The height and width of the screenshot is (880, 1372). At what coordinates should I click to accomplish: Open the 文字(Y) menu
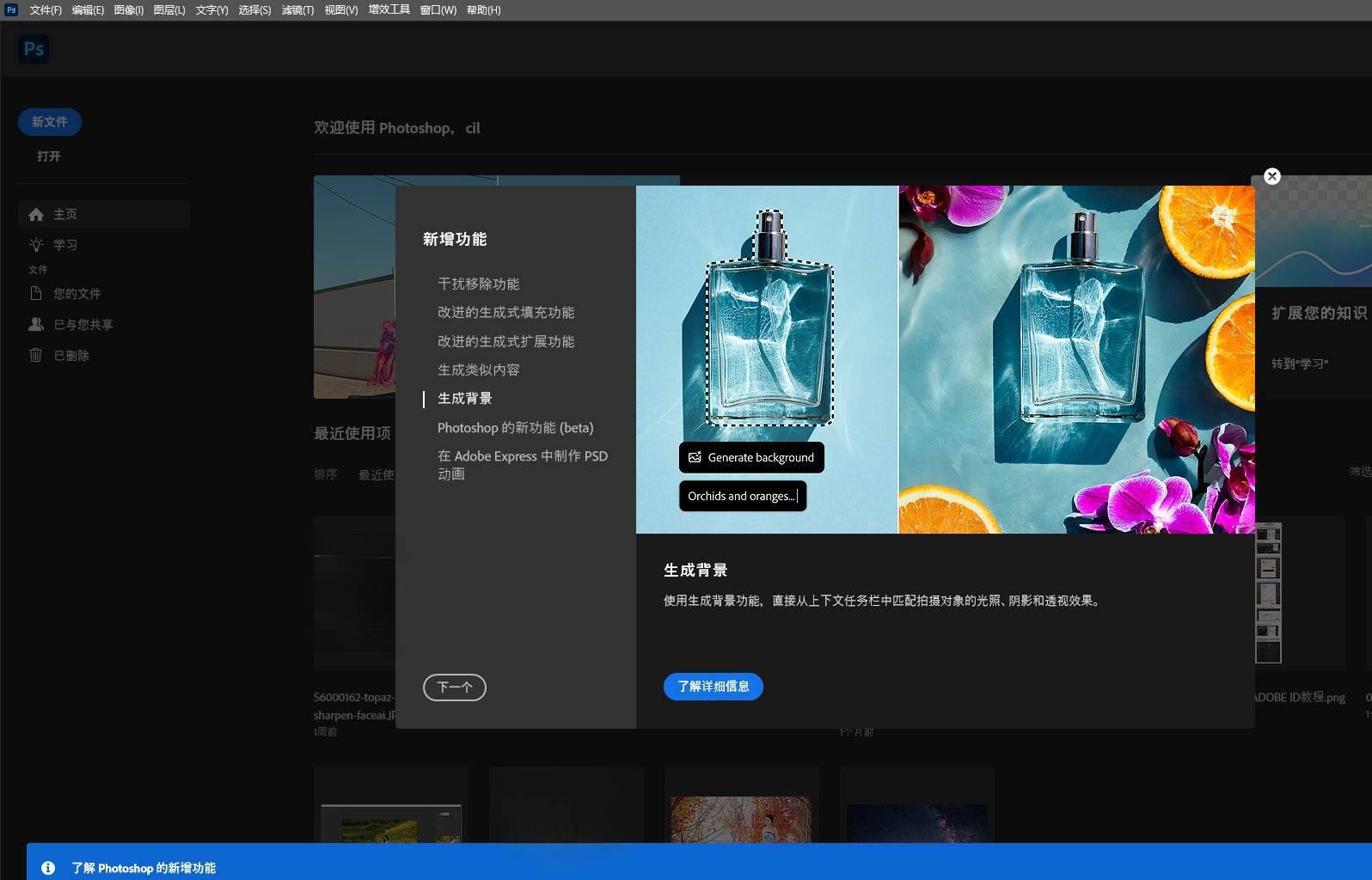click(211, 10)
